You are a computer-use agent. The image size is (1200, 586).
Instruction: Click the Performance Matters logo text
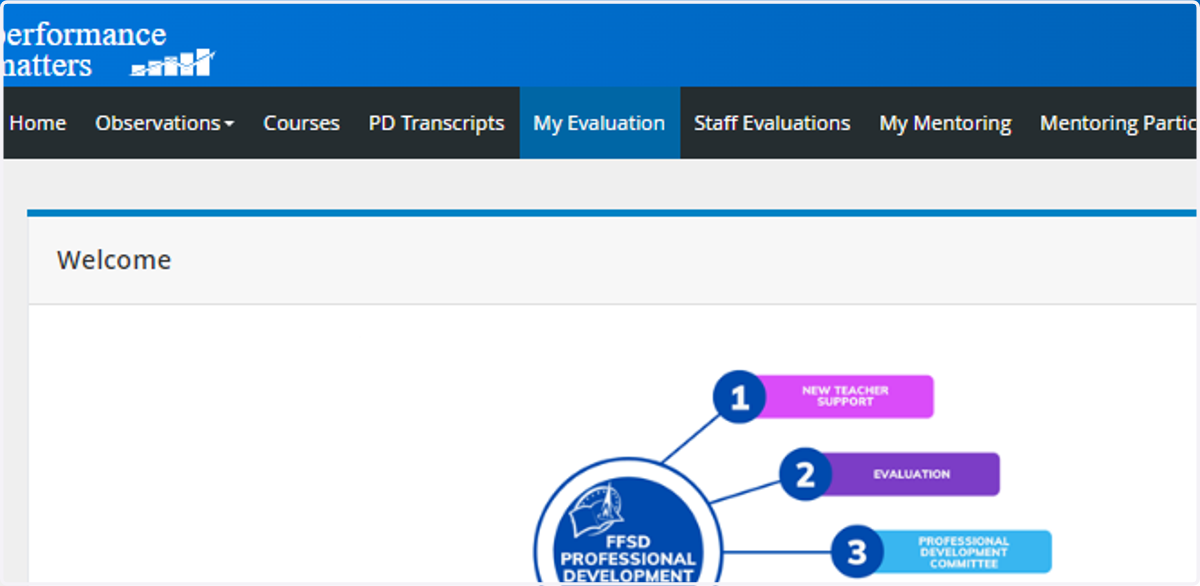(83, 49)
